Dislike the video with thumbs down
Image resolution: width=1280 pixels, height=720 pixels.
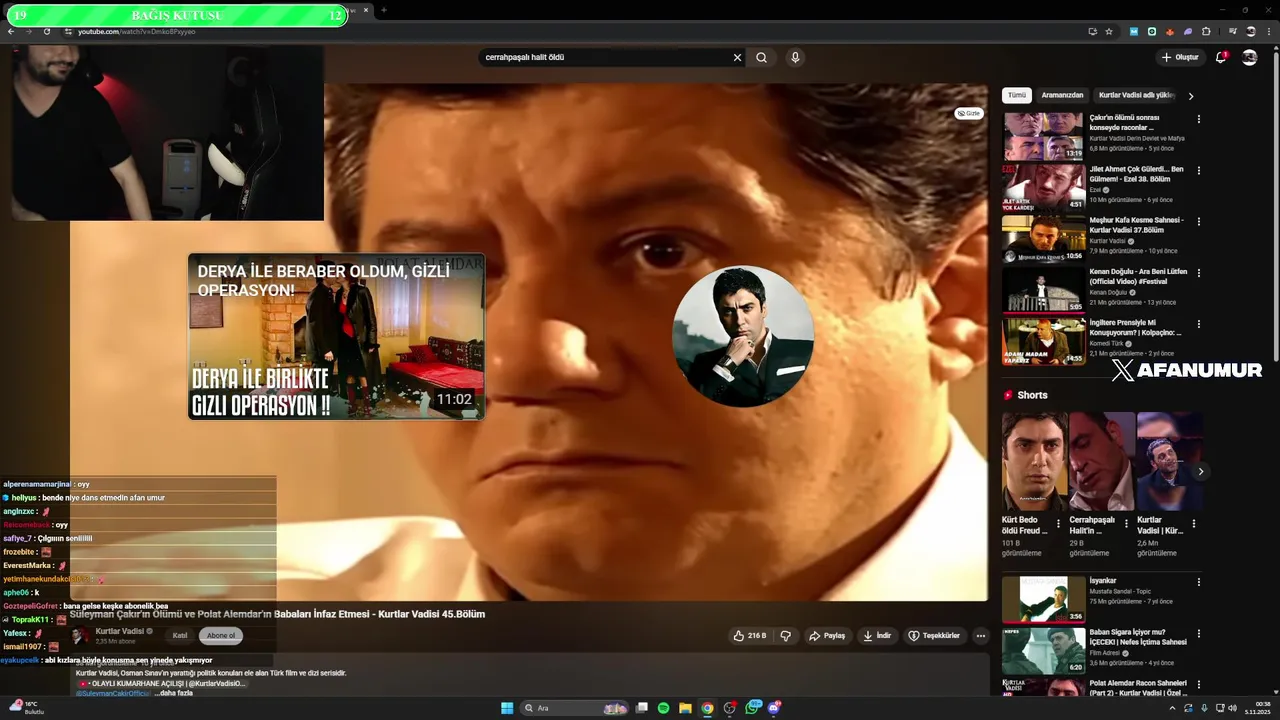pyautogui.click(x=785, y=635)
